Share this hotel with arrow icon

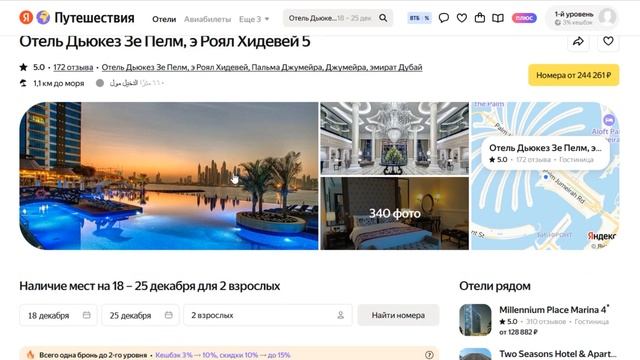(x=578, y=41)
